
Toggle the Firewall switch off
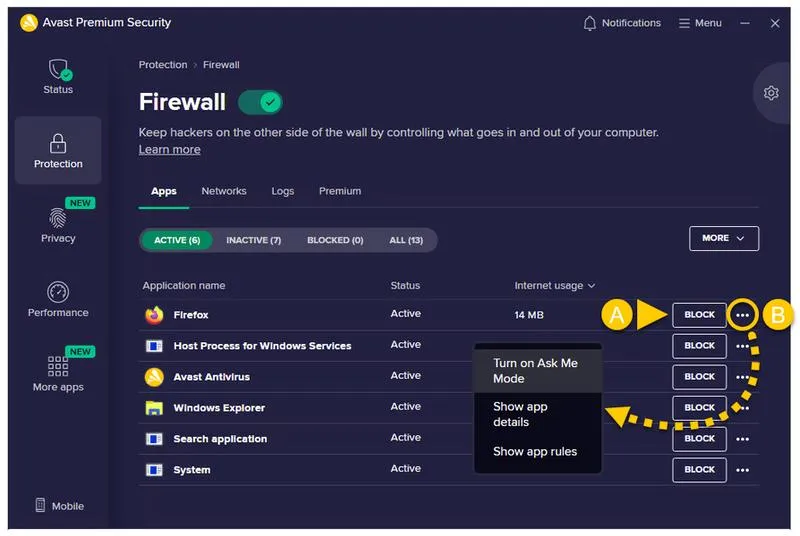click(260, 102)
